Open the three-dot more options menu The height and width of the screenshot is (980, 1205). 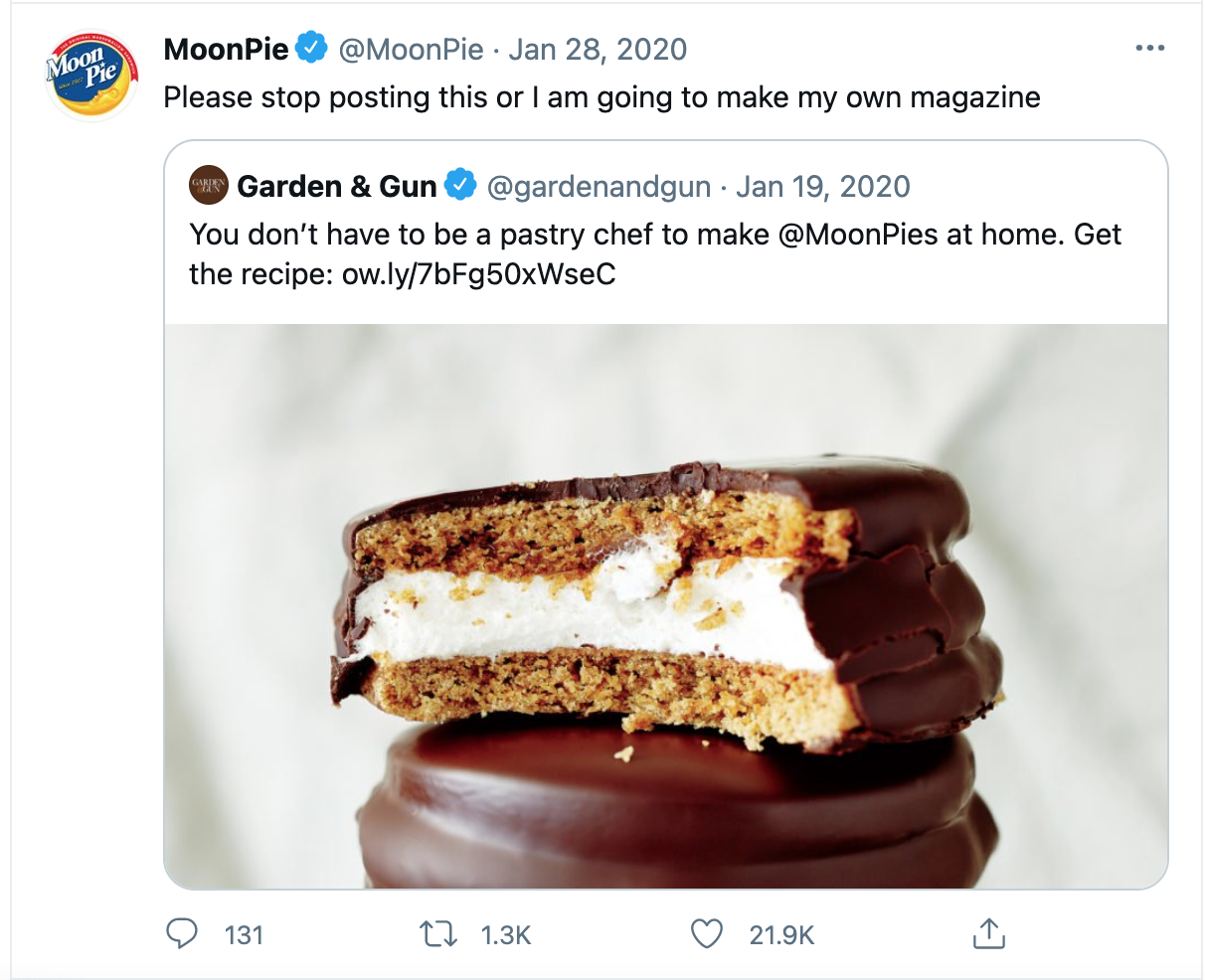1149,49
